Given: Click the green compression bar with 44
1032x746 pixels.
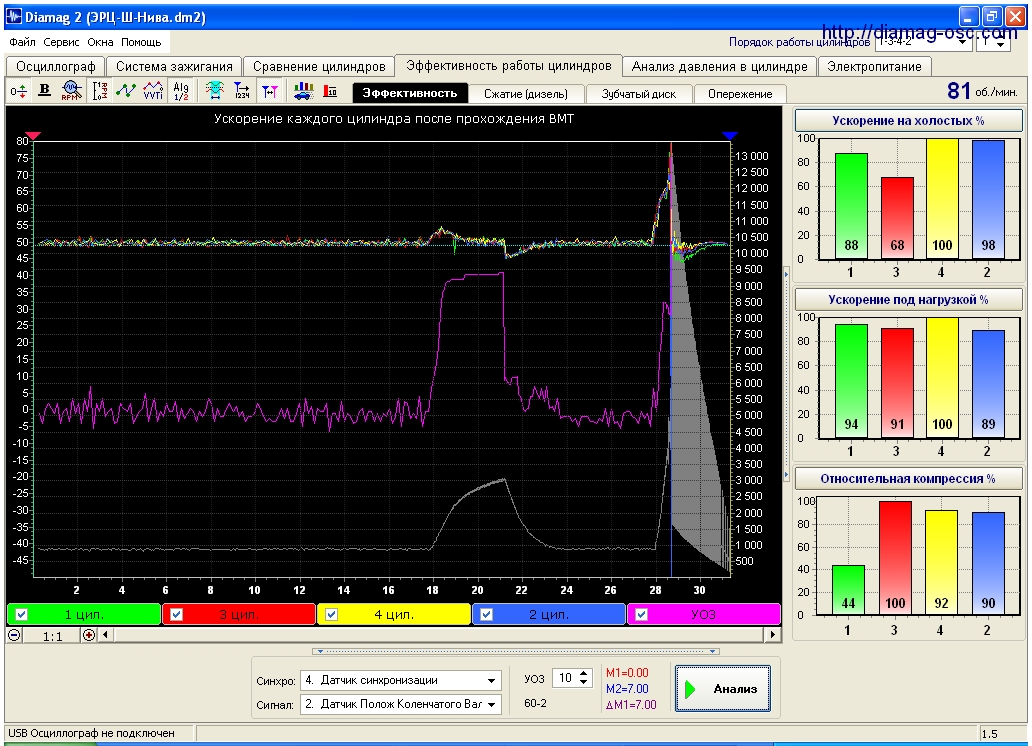Looking at the screenshot, I should click(x=848, y=590).
